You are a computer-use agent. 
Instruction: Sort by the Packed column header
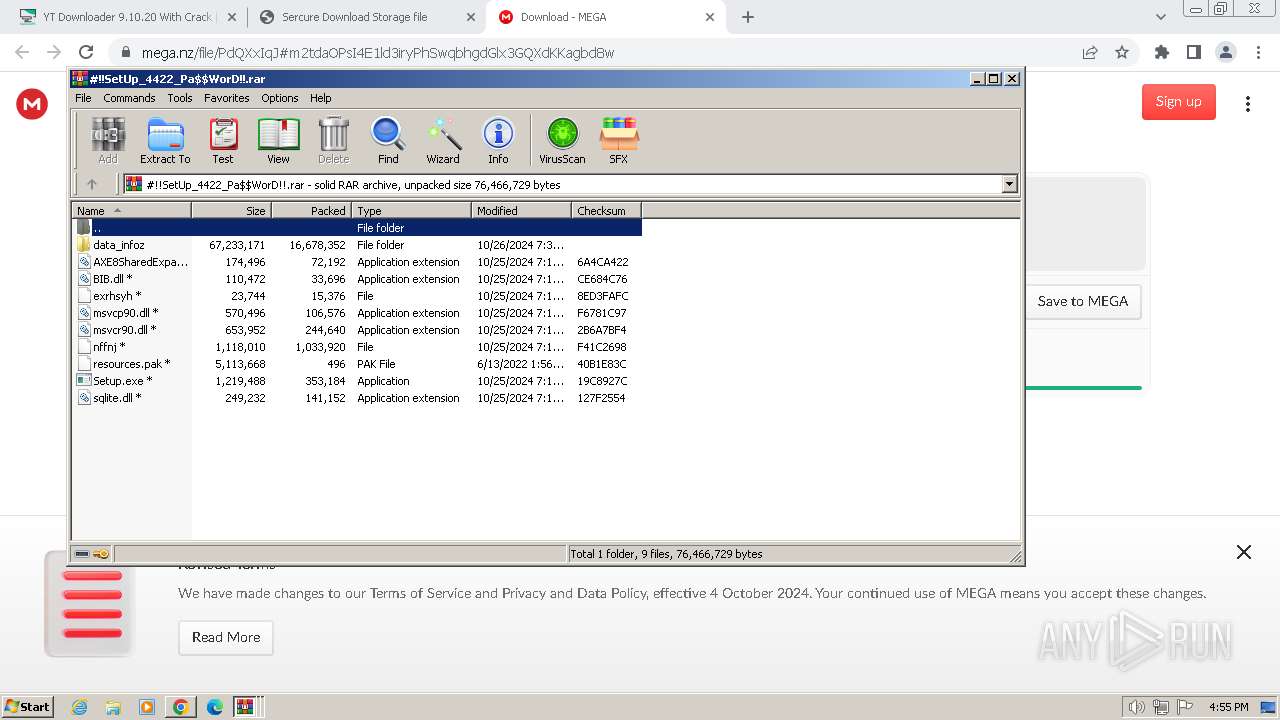point(311,210)
